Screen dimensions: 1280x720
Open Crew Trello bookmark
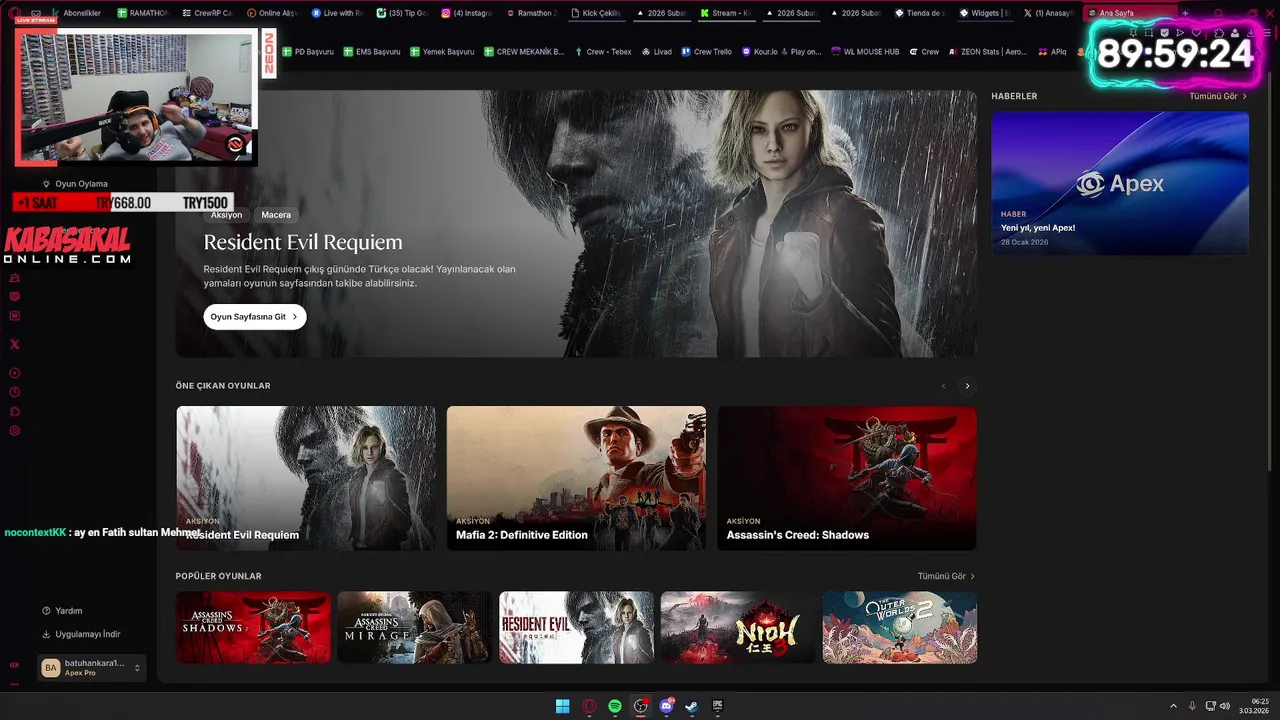706,51
